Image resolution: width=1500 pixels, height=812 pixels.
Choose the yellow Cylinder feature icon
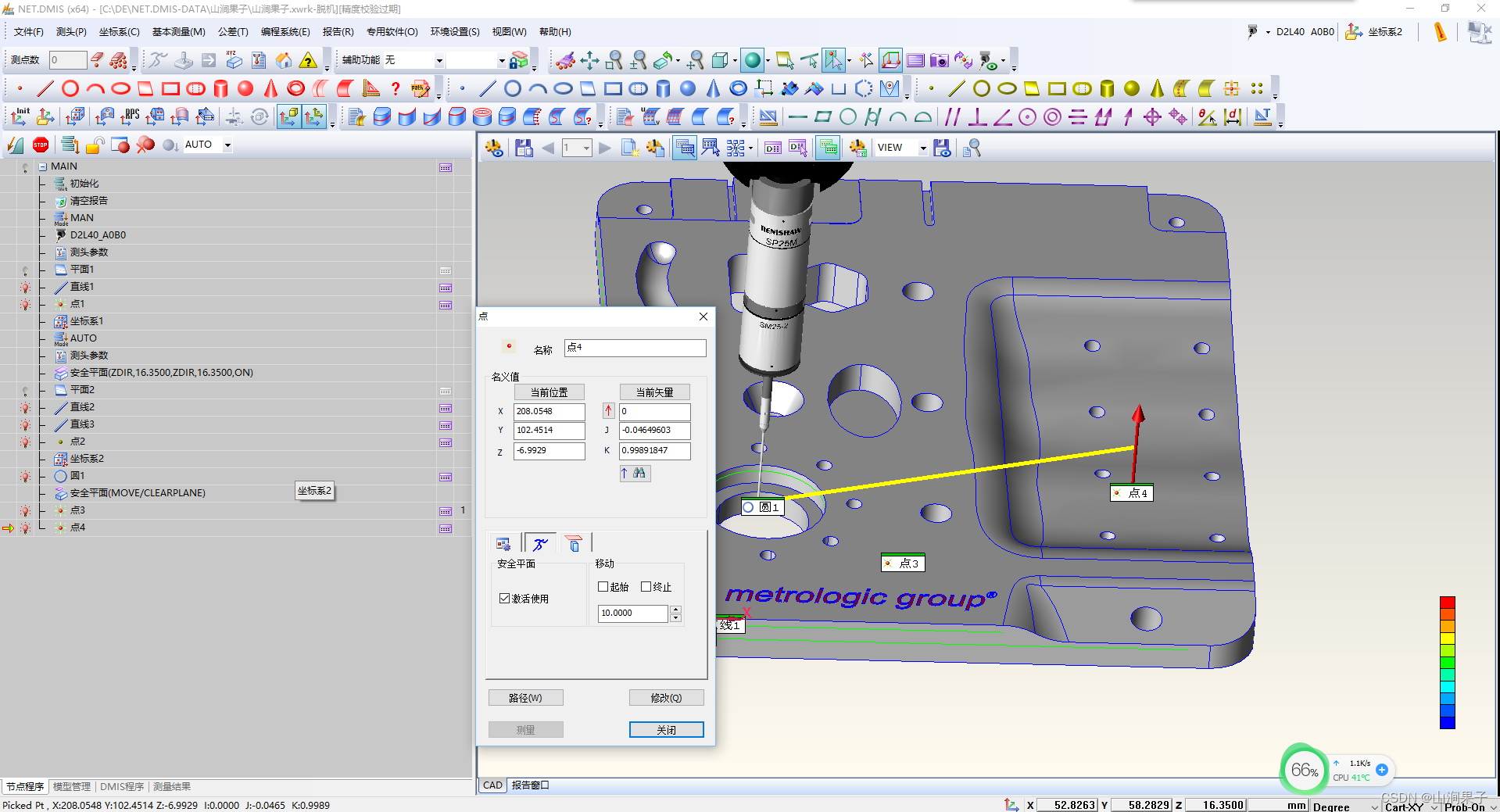(1107, 88)
